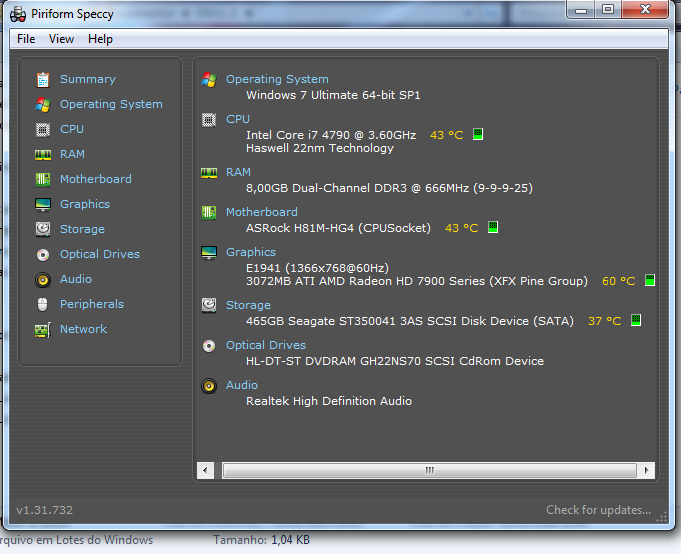Click the Peripherals mouse icon in sidebar

[x=43, y=304]
